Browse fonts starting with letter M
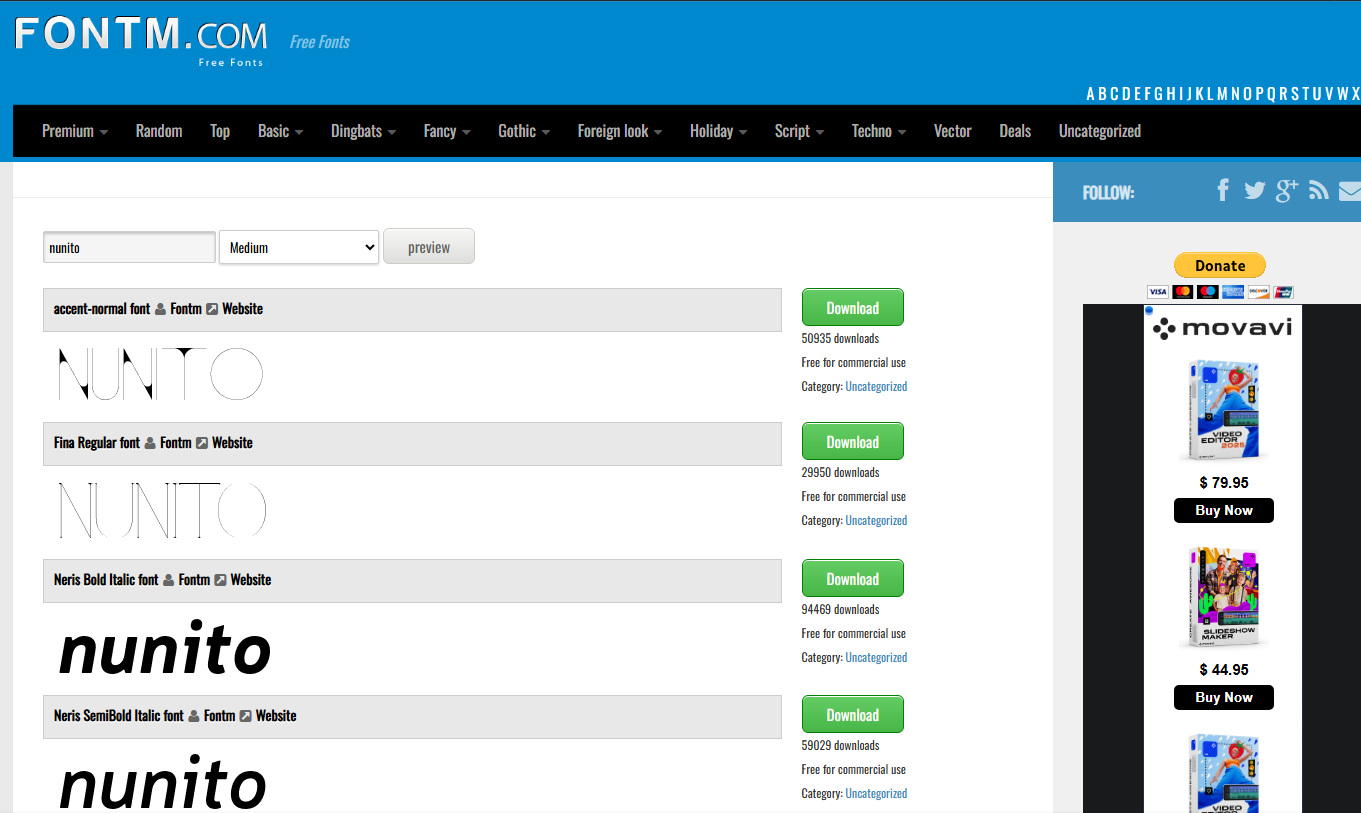 click(1222, 94)
